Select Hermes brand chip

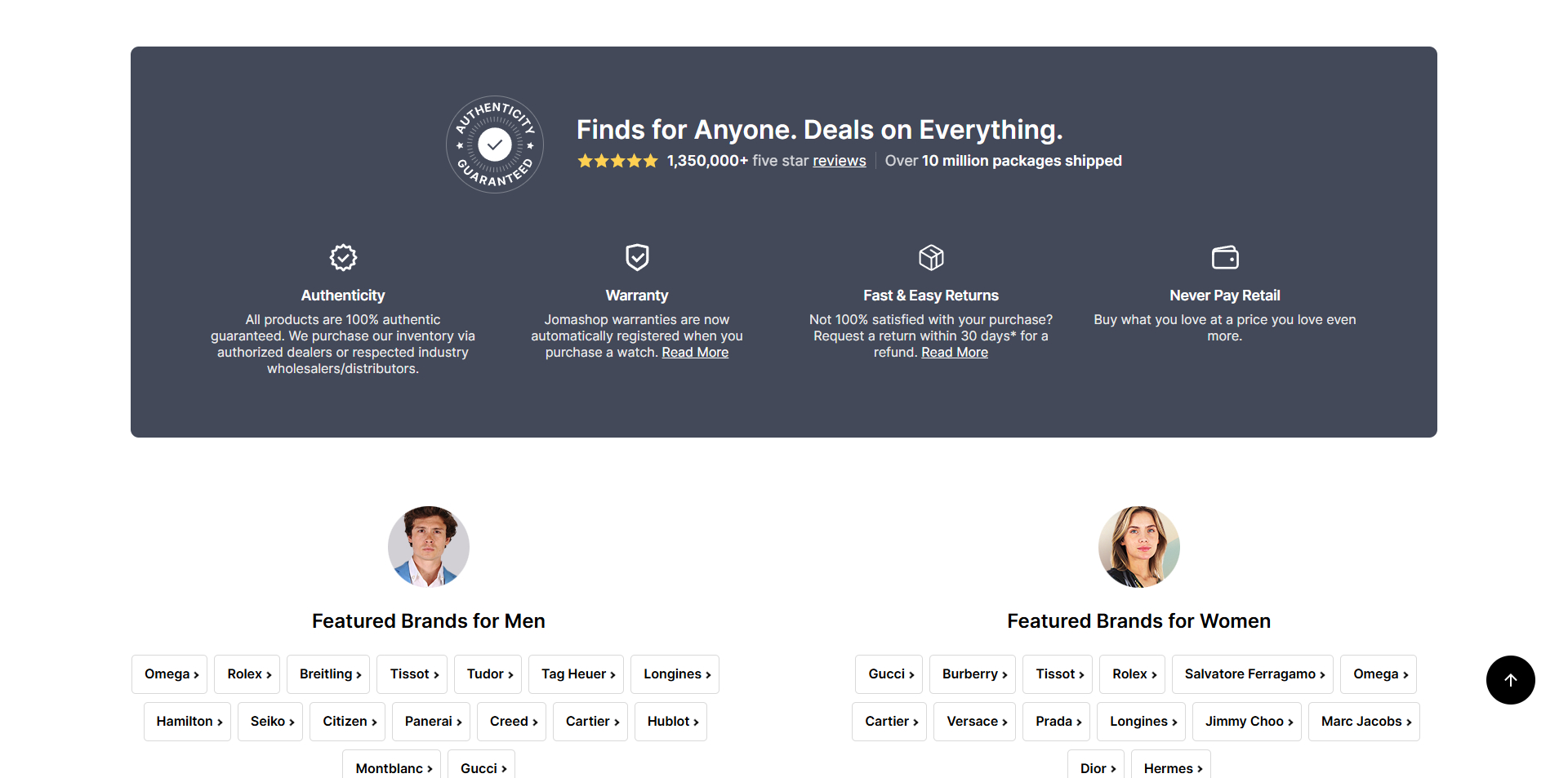(x=1171, y=765)
